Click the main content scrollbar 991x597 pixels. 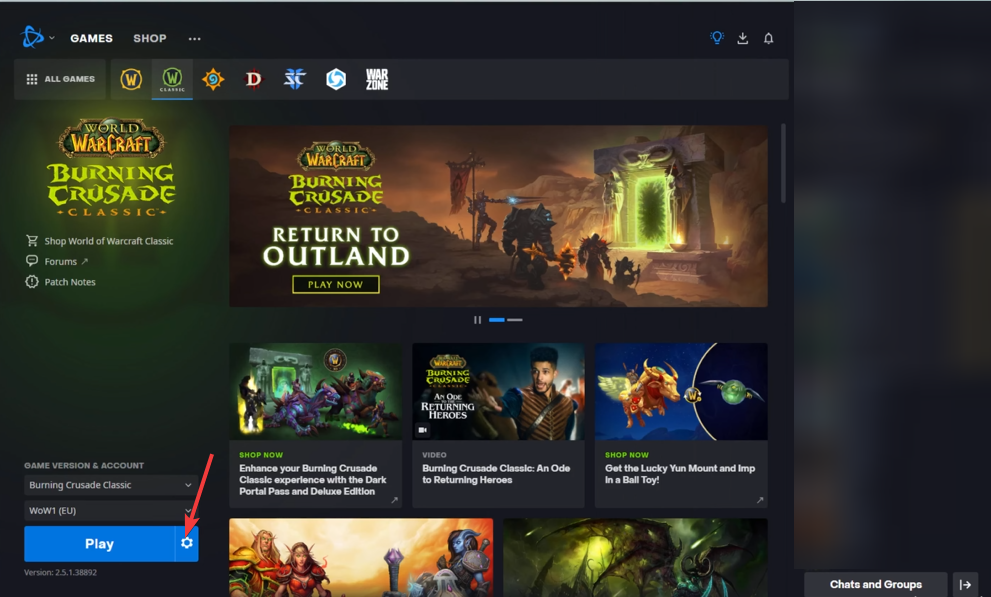point(784,163)
